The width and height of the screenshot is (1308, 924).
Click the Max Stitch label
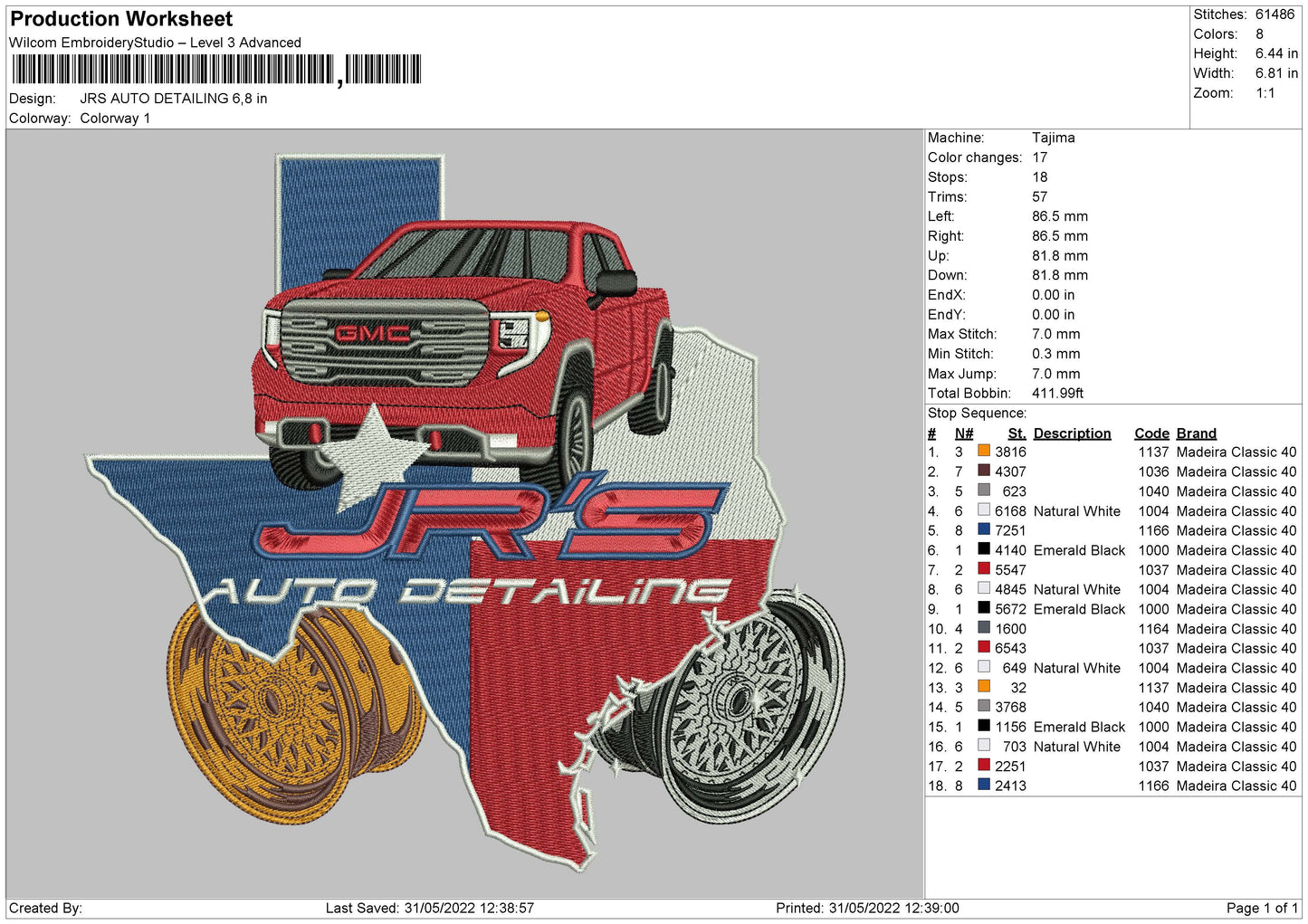coord(960,334)
